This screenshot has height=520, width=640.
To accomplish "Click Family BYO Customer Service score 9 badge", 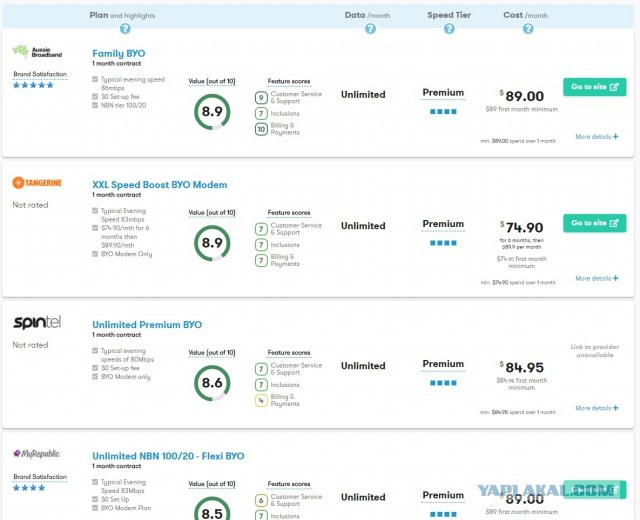I will (x=261, y=98).
